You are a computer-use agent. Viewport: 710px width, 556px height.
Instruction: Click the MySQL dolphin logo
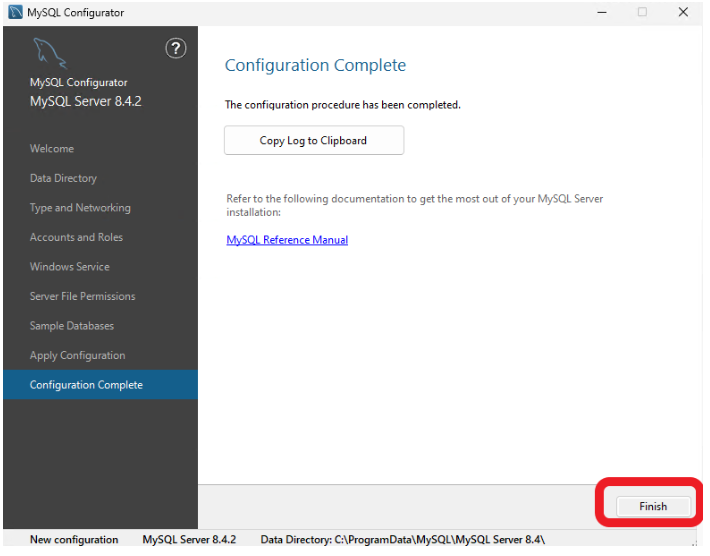pyautogui.click(x=50, y=54)
